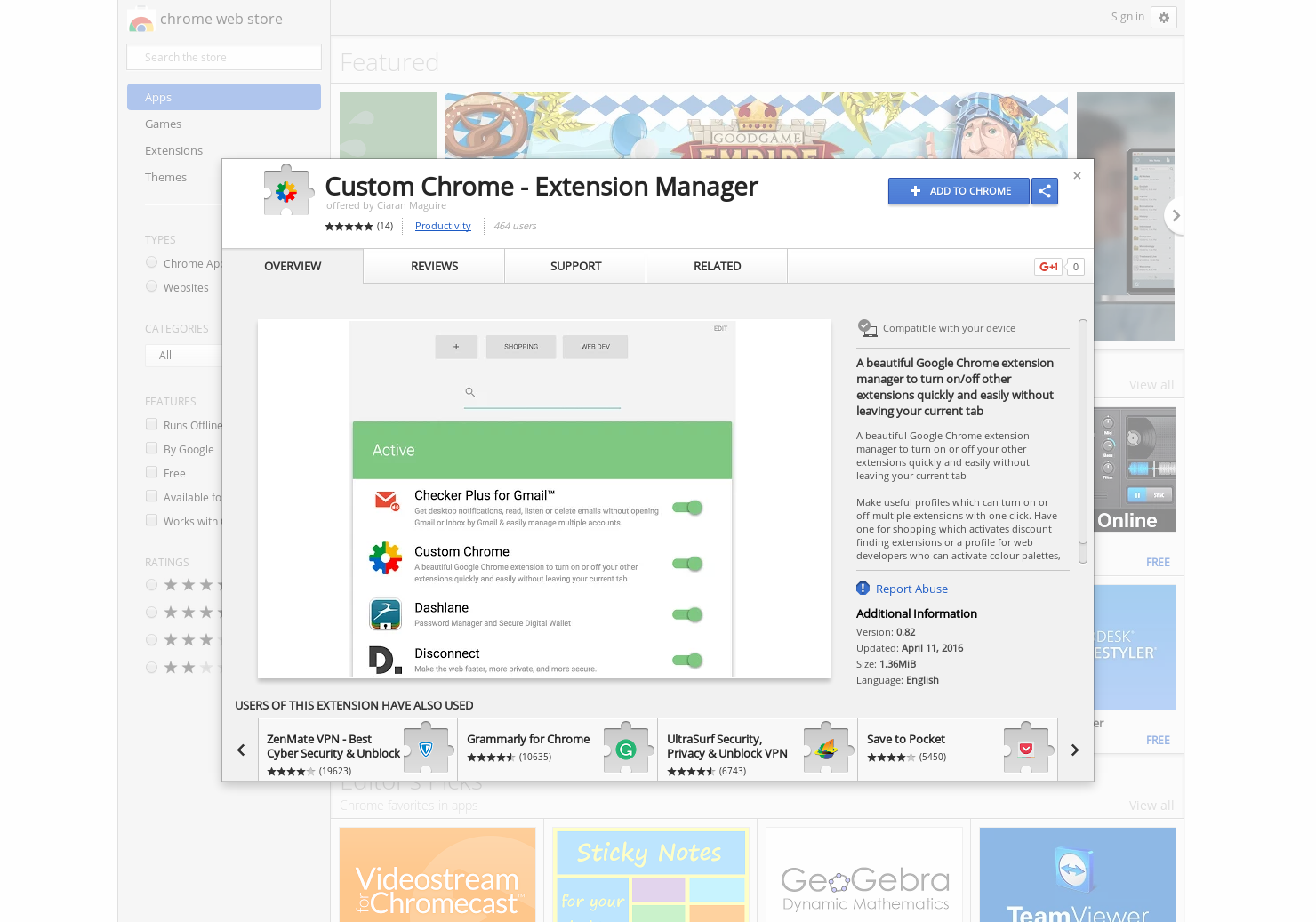1316x922 pixels.
Task: Select Apps in the sidebar
Action: click(224, 97)
